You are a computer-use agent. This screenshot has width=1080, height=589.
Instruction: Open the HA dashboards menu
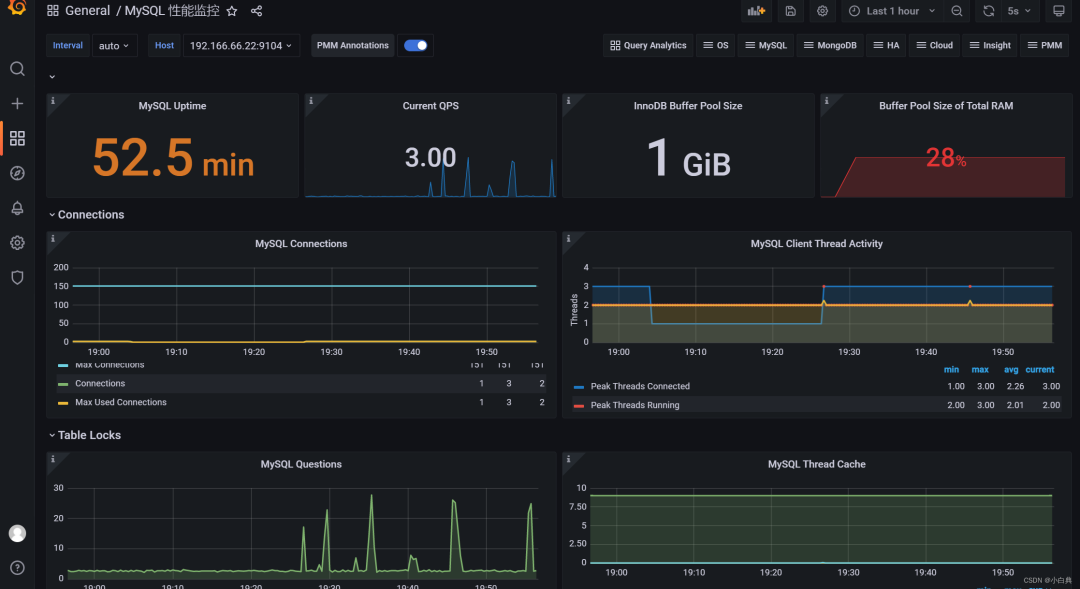[x=886, y=45]
